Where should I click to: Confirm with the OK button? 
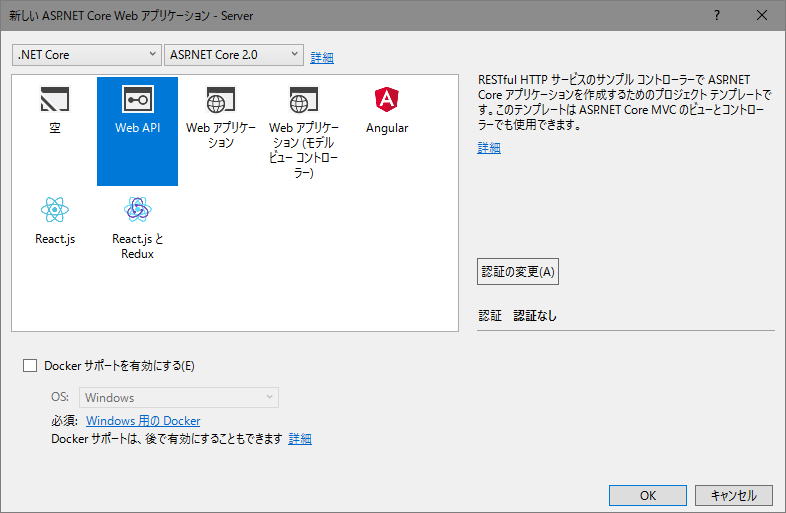tap(648, 495)
